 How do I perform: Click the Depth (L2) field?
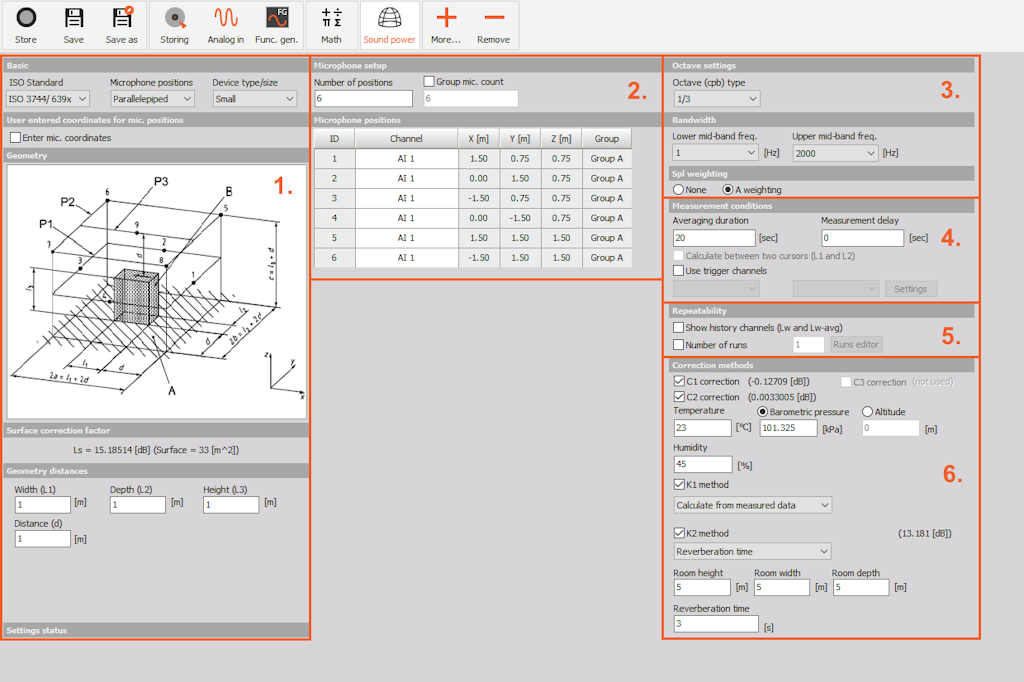(x=138, y=504)
